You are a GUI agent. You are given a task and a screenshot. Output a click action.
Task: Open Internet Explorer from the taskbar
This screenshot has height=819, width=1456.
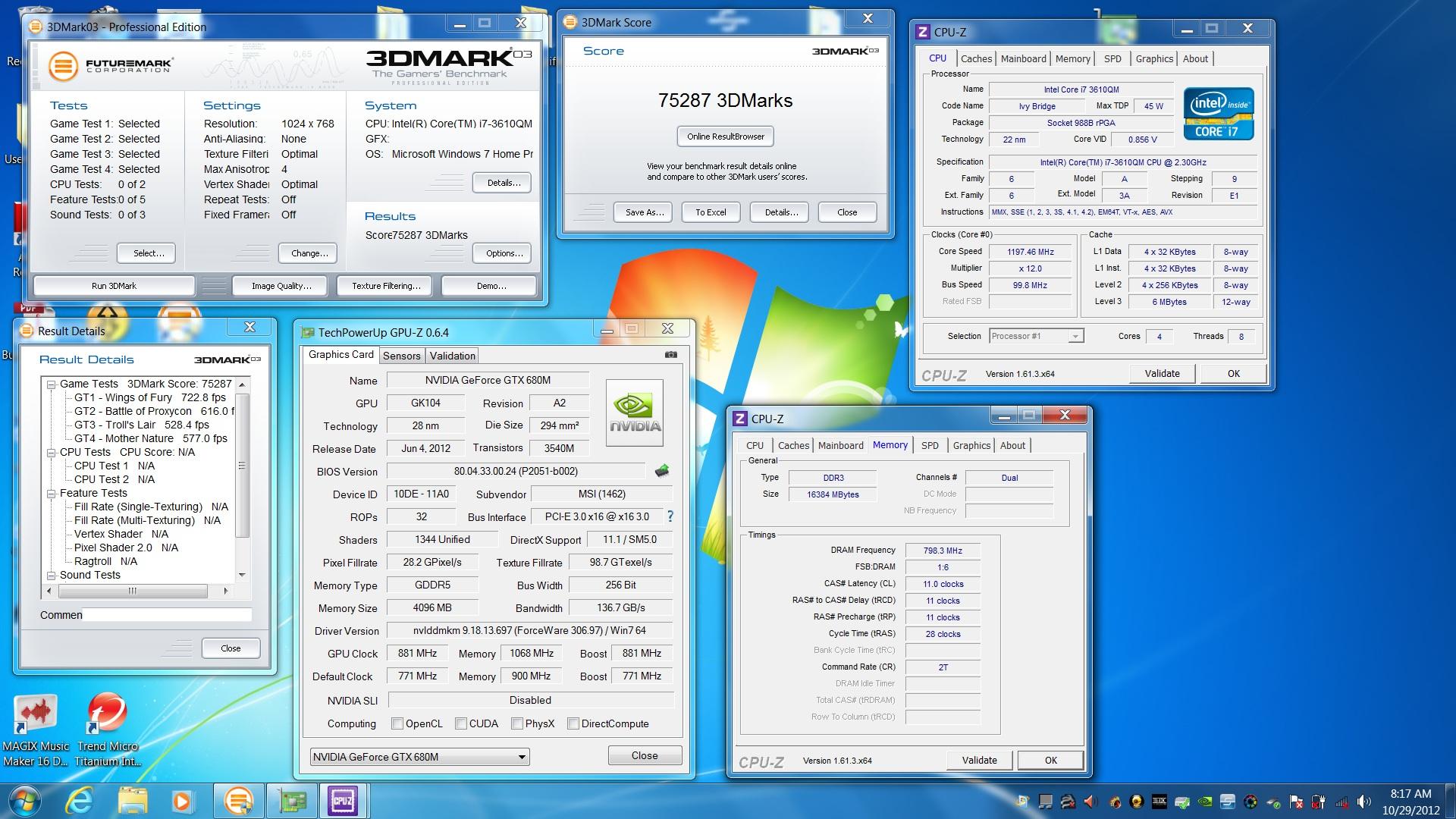[80, 801]
